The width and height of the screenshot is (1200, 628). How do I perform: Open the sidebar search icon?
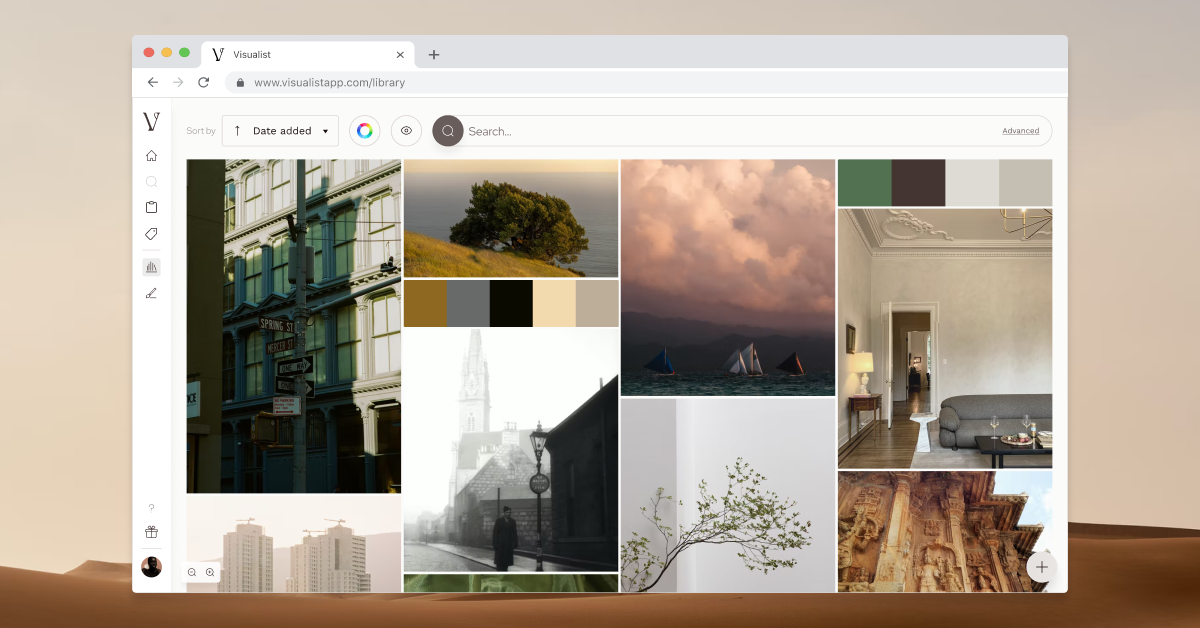(151, 181)
